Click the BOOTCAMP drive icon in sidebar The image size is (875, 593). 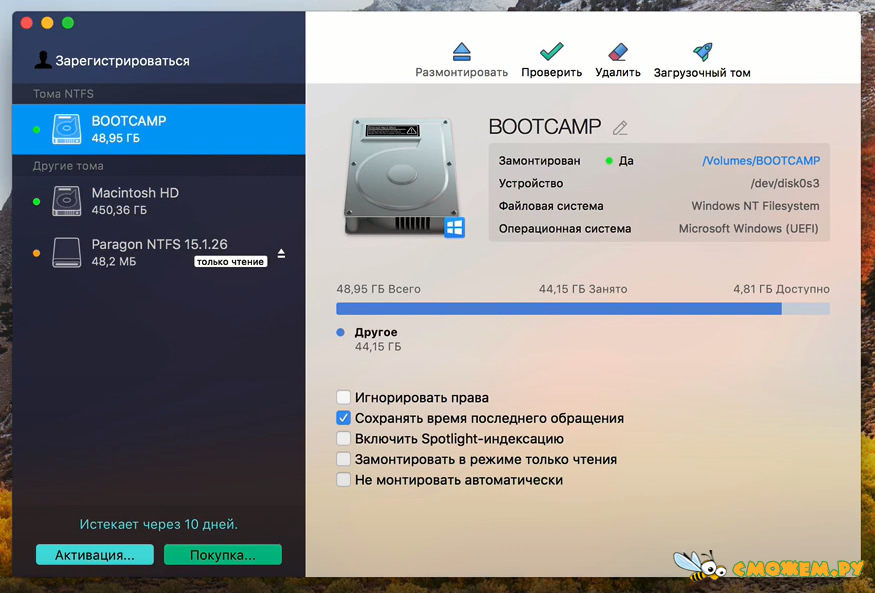tap(66, 129)
